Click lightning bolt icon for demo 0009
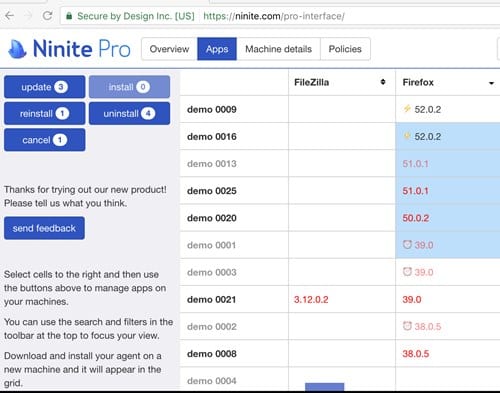 (407, 109)
